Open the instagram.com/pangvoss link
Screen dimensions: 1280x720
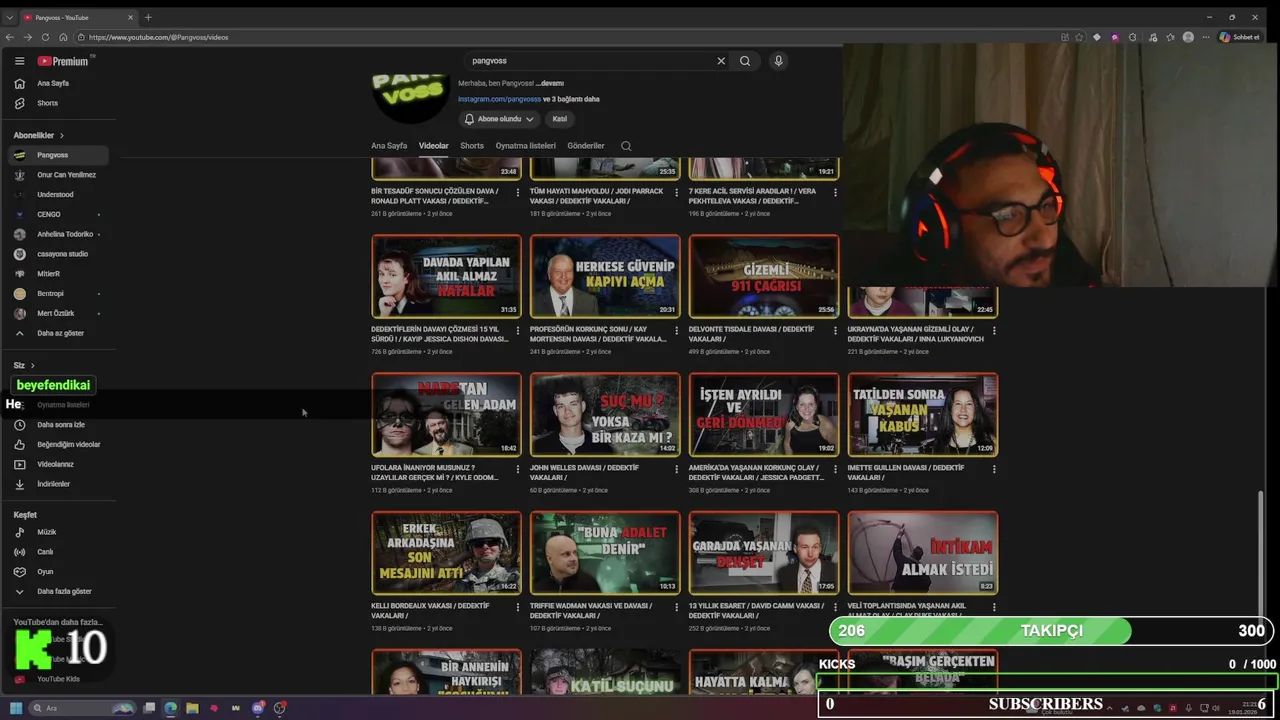(499, 99)
